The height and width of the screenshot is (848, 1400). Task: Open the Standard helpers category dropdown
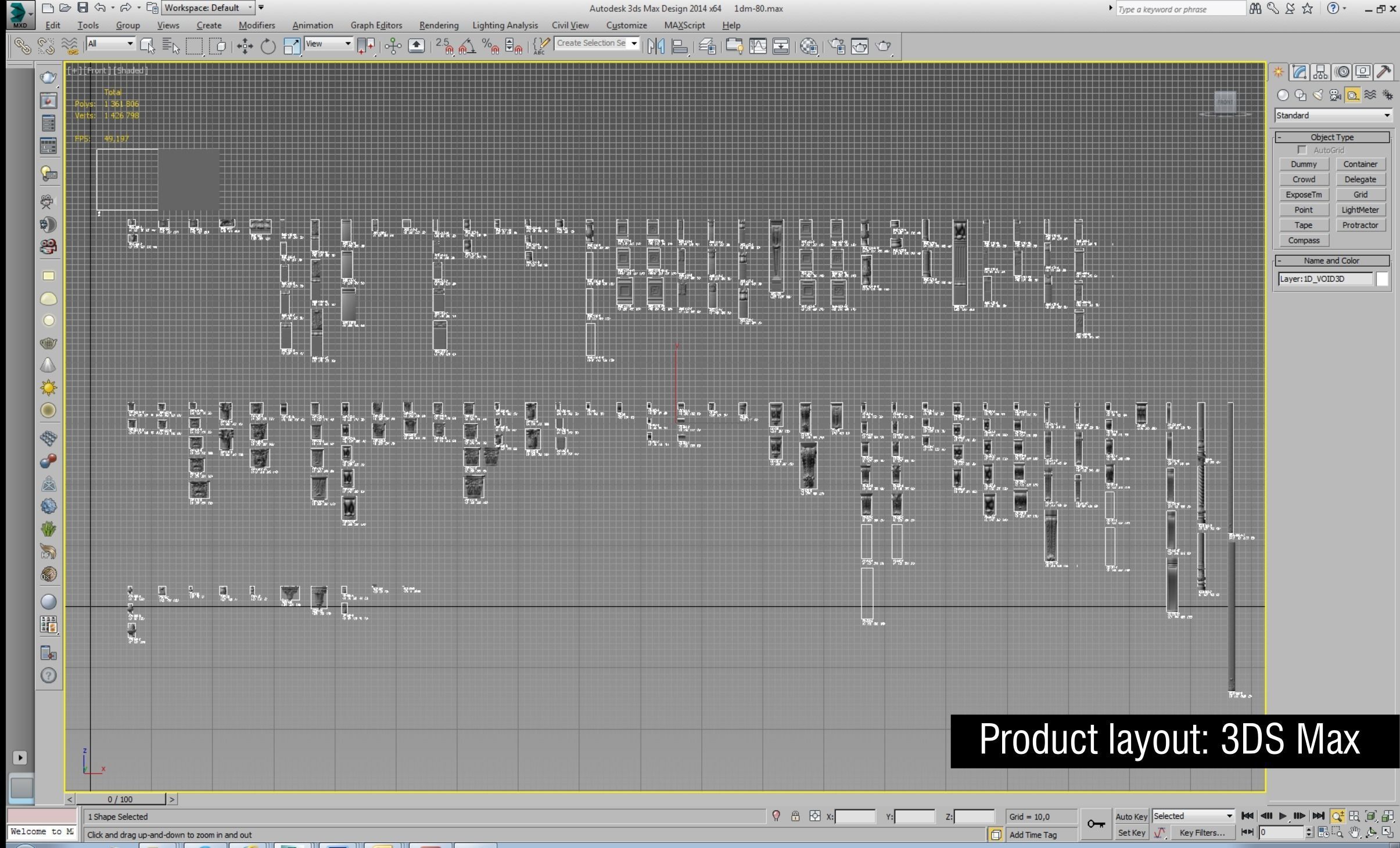[1333, 116]
